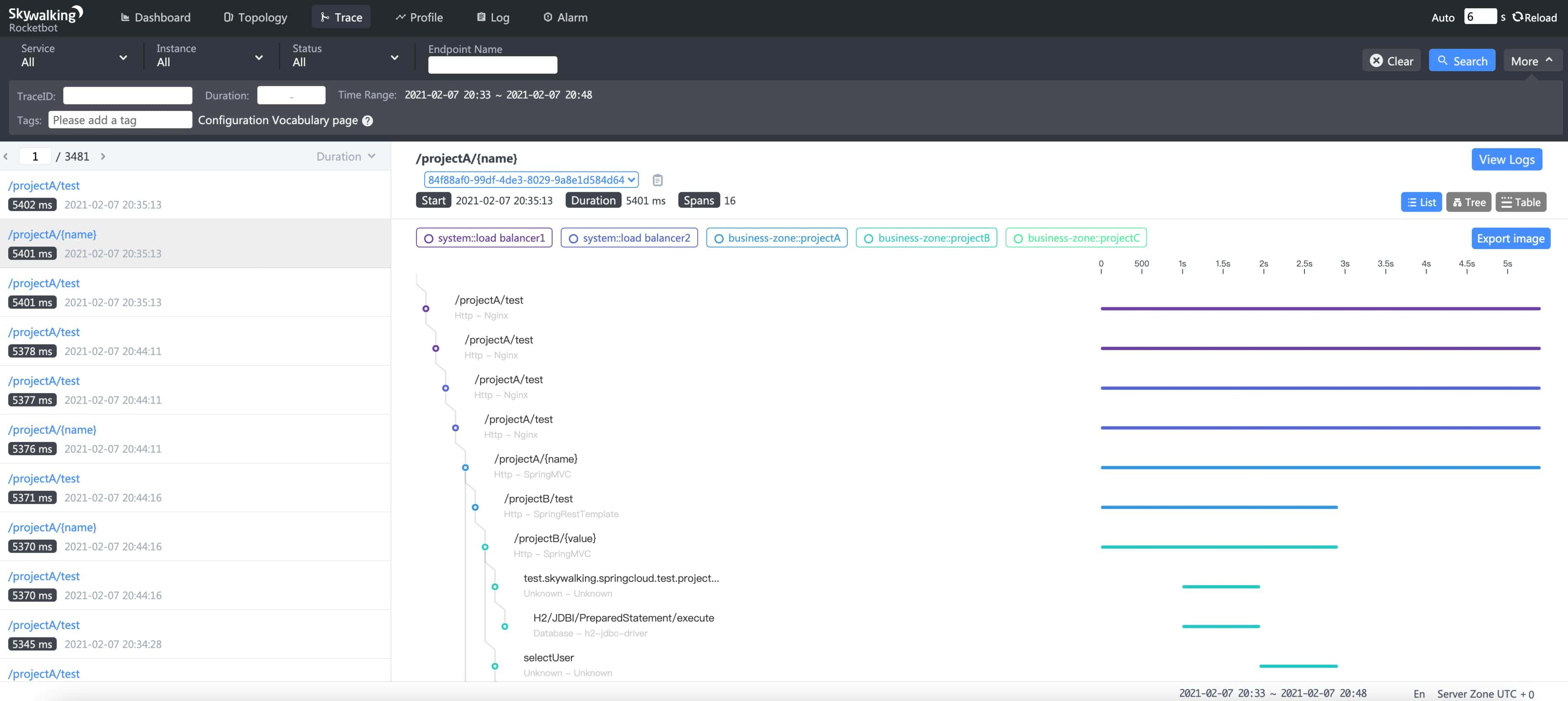Screen dimensions: 1568x701
Task: Click the Export image button
Action: pos(1510,238)
